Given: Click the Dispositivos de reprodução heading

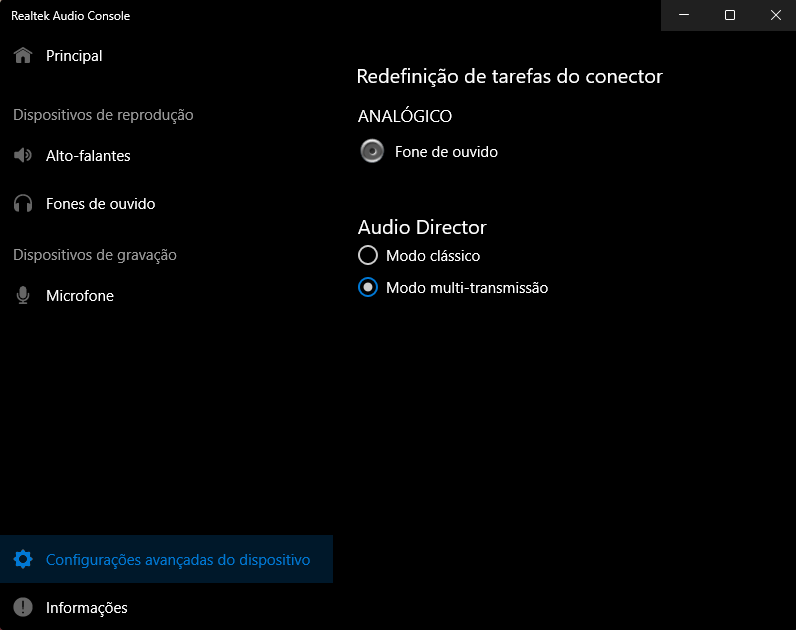Looking at the screenshot, I should click(103, 115).
